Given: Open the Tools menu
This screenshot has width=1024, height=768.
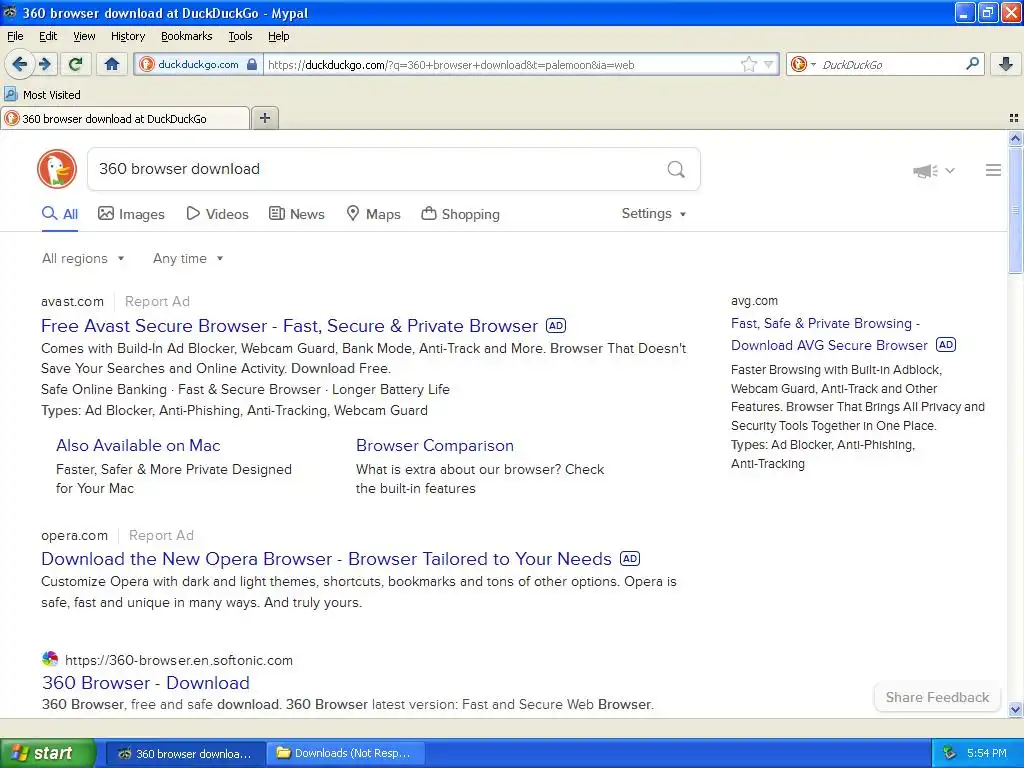Looking at the screenshot, I should pyautogui.click(x=240, y=36).
